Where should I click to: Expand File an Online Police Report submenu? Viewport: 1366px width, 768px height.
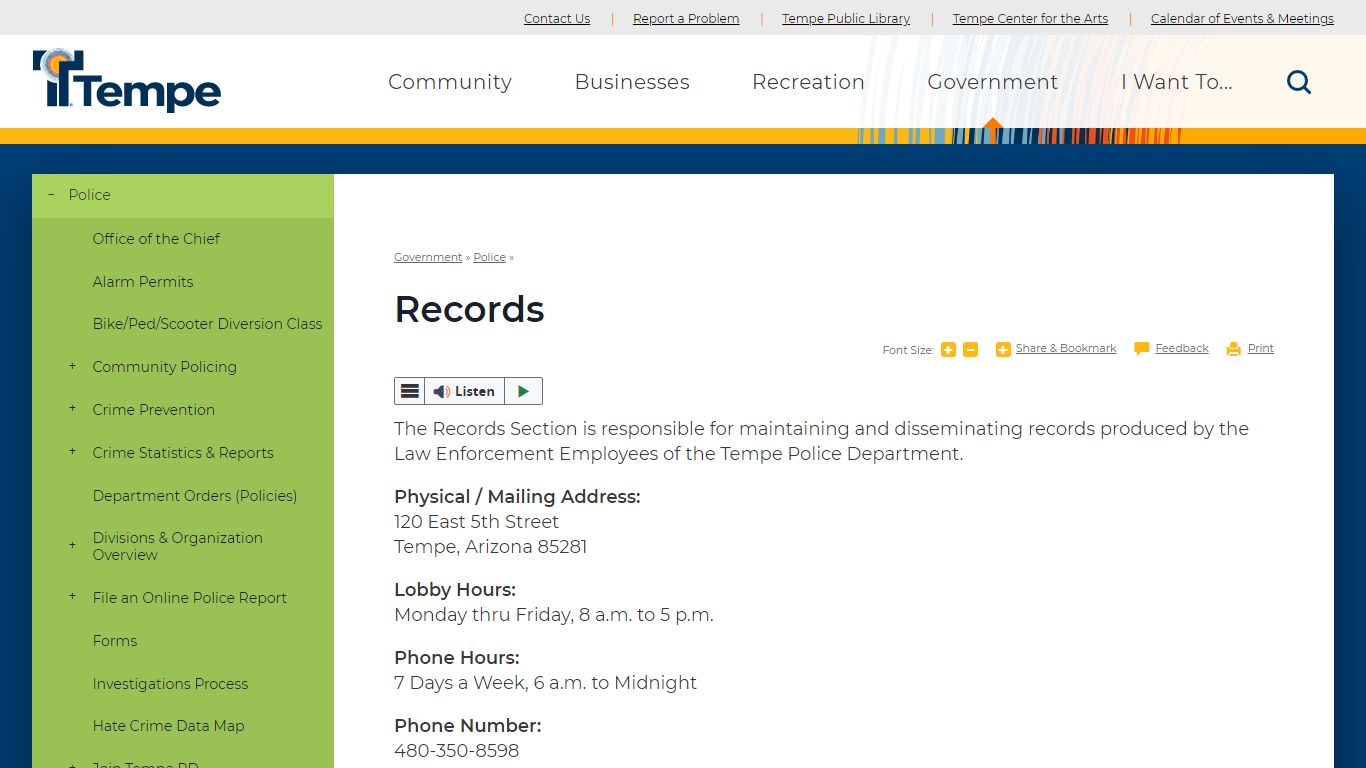tap(72, 597)
